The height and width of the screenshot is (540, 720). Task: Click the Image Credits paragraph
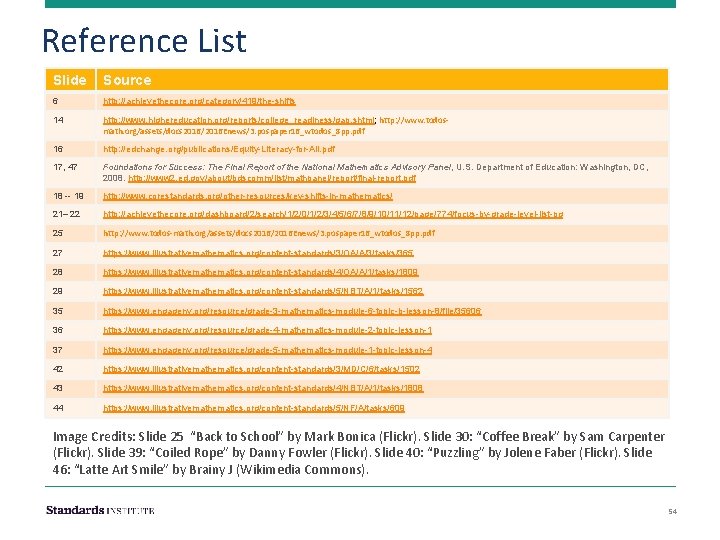point(359,453)
